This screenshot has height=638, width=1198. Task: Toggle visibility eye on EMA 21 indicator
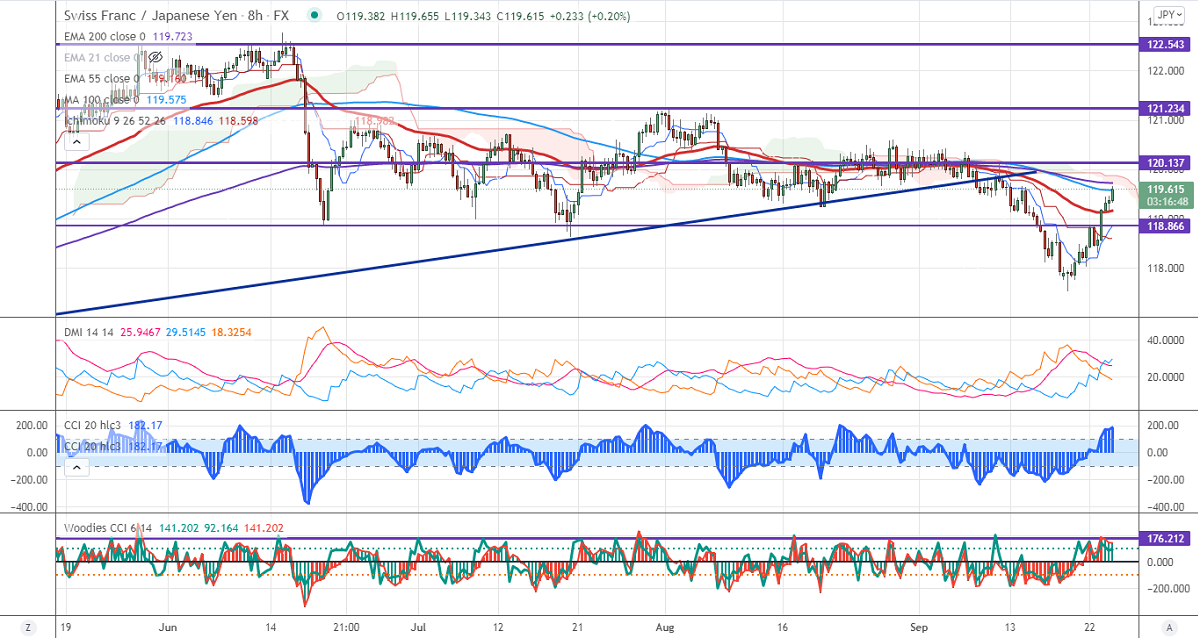[x=155, y=57]
